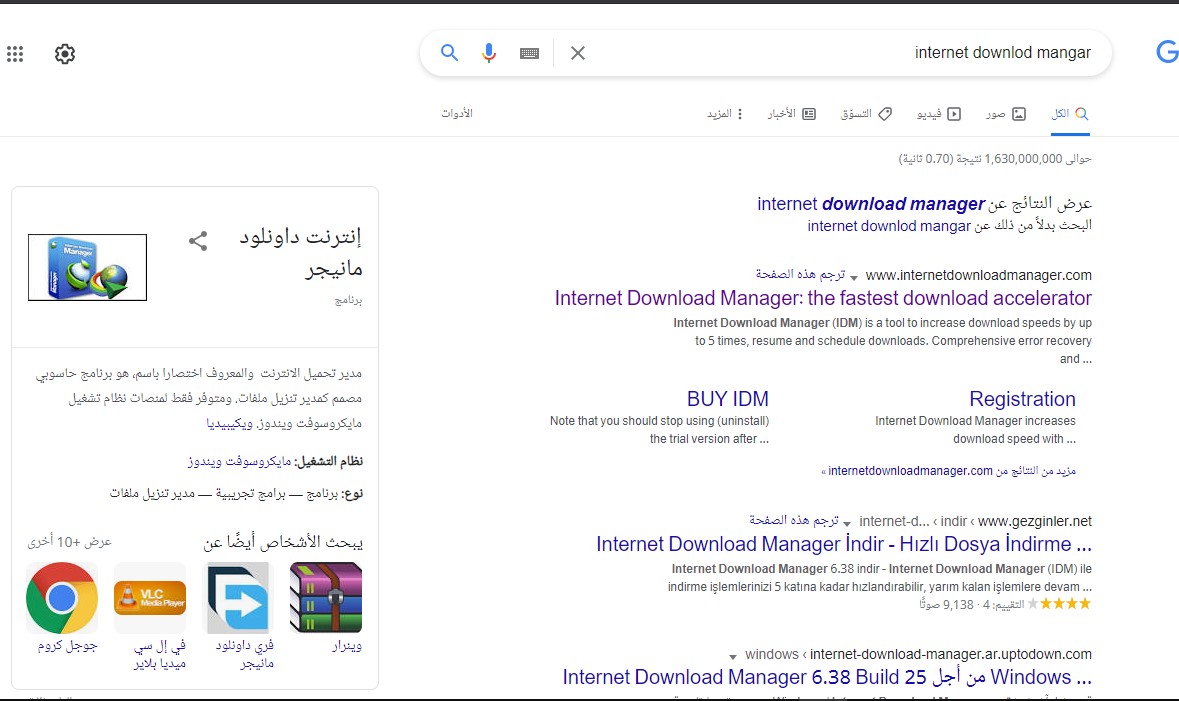Select the الكل (All) results tab

click(x=1070, y=114)
